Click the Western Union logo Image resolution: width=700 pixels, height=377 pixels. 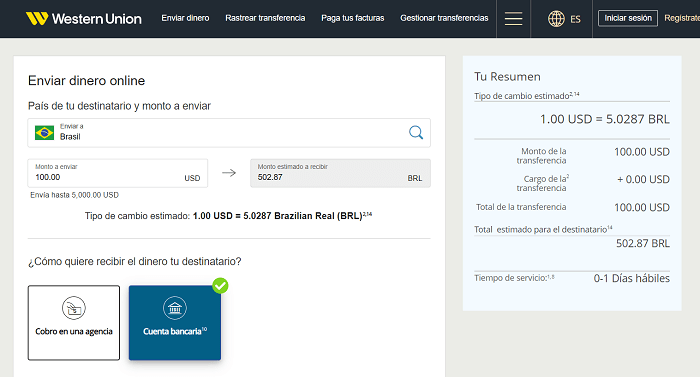click(x=83, y=18)
